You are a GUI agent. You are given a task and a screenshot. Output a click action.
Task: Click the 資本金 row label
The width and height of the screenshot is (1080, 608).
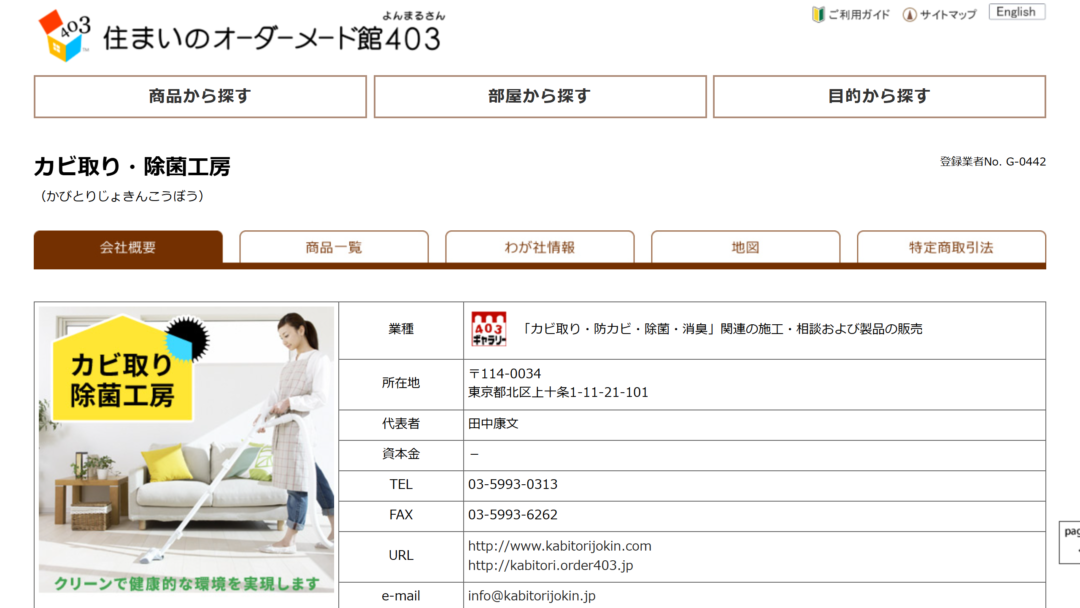point(401,454)
